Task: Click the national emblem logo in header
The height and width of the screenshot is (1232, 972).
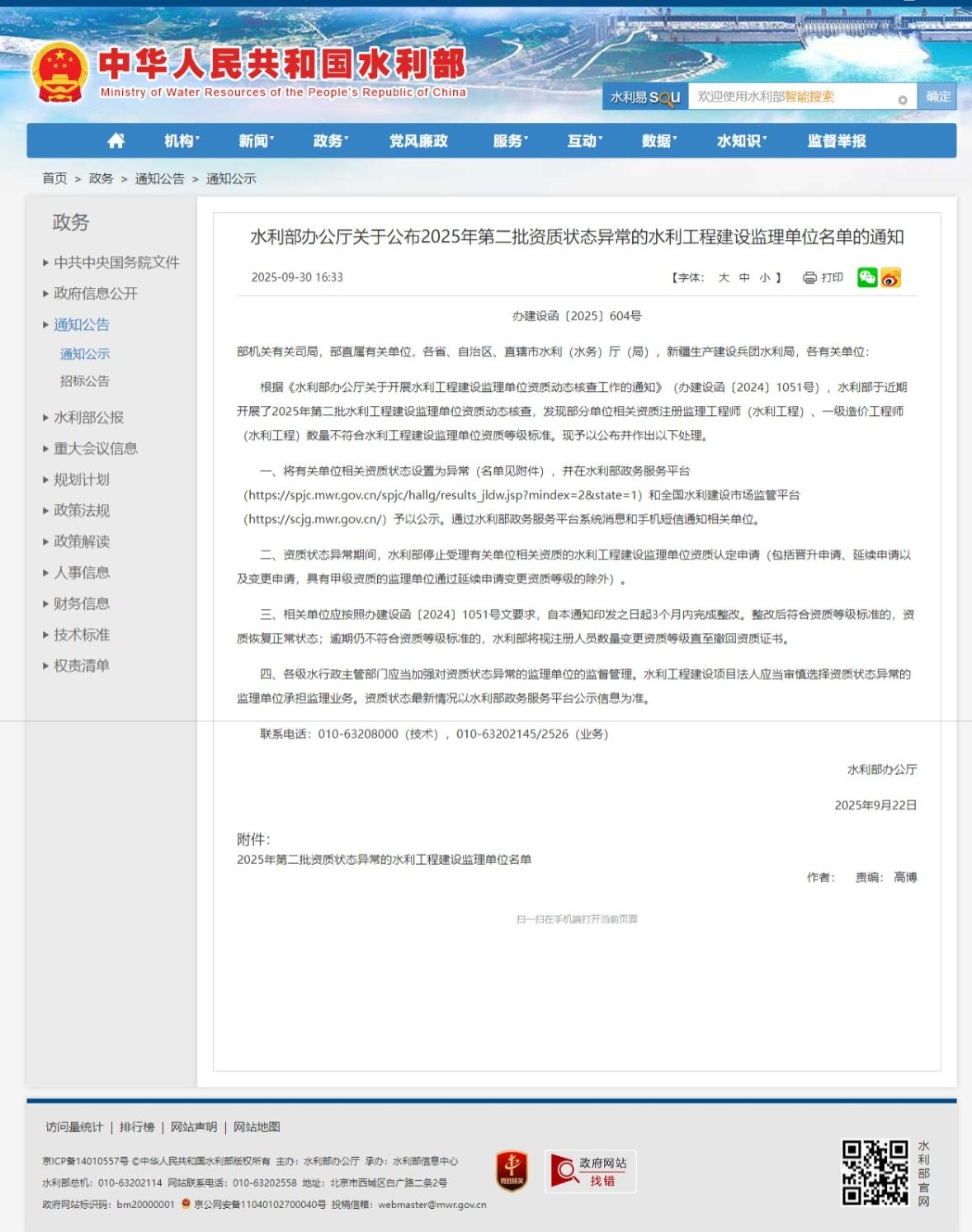Action: (x=59, y=73)
